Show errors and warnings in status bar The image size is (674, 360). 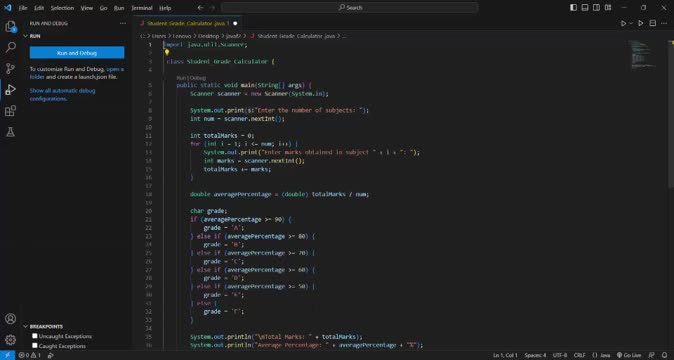point(30,355)
